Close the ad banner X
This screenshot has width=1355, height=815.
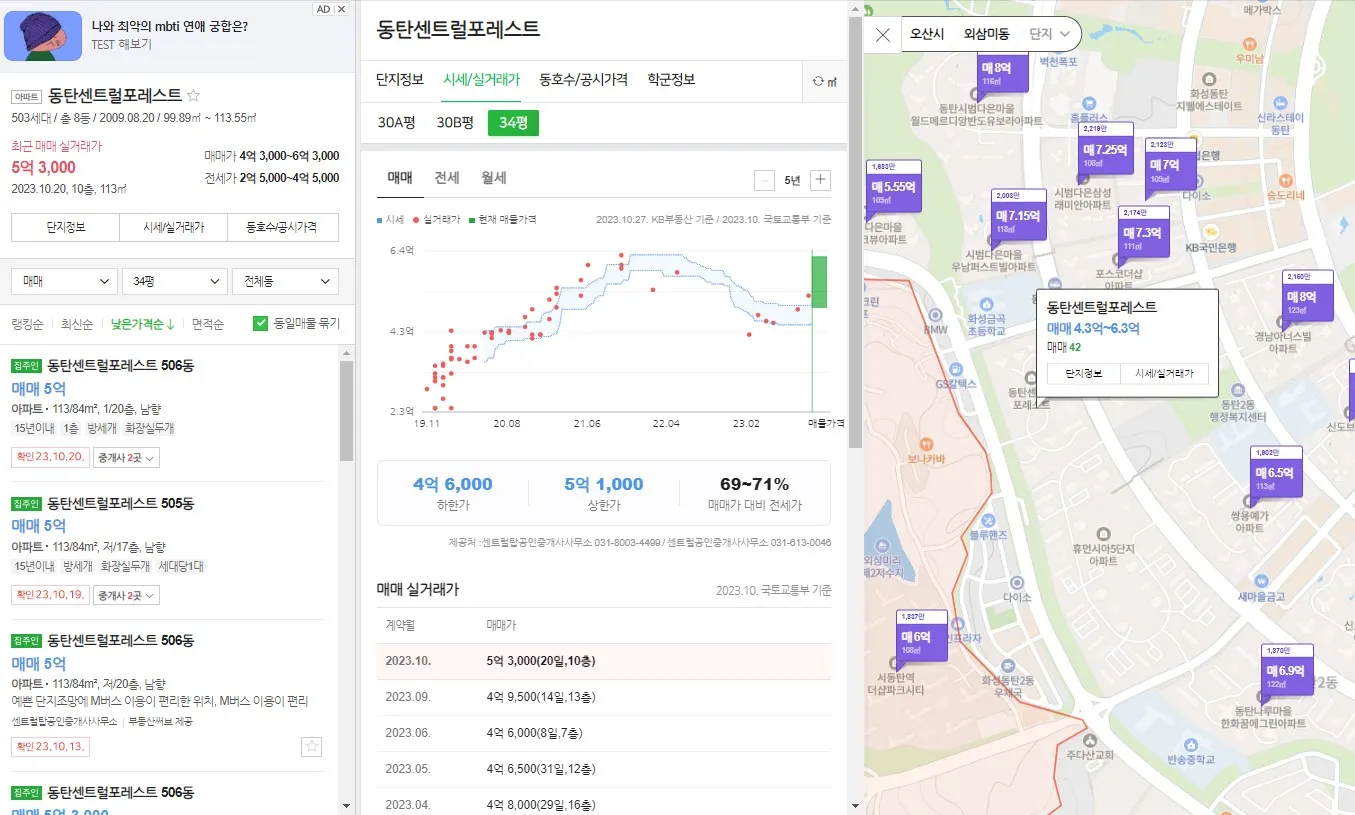pyautogui.click(x=342, y=9)
